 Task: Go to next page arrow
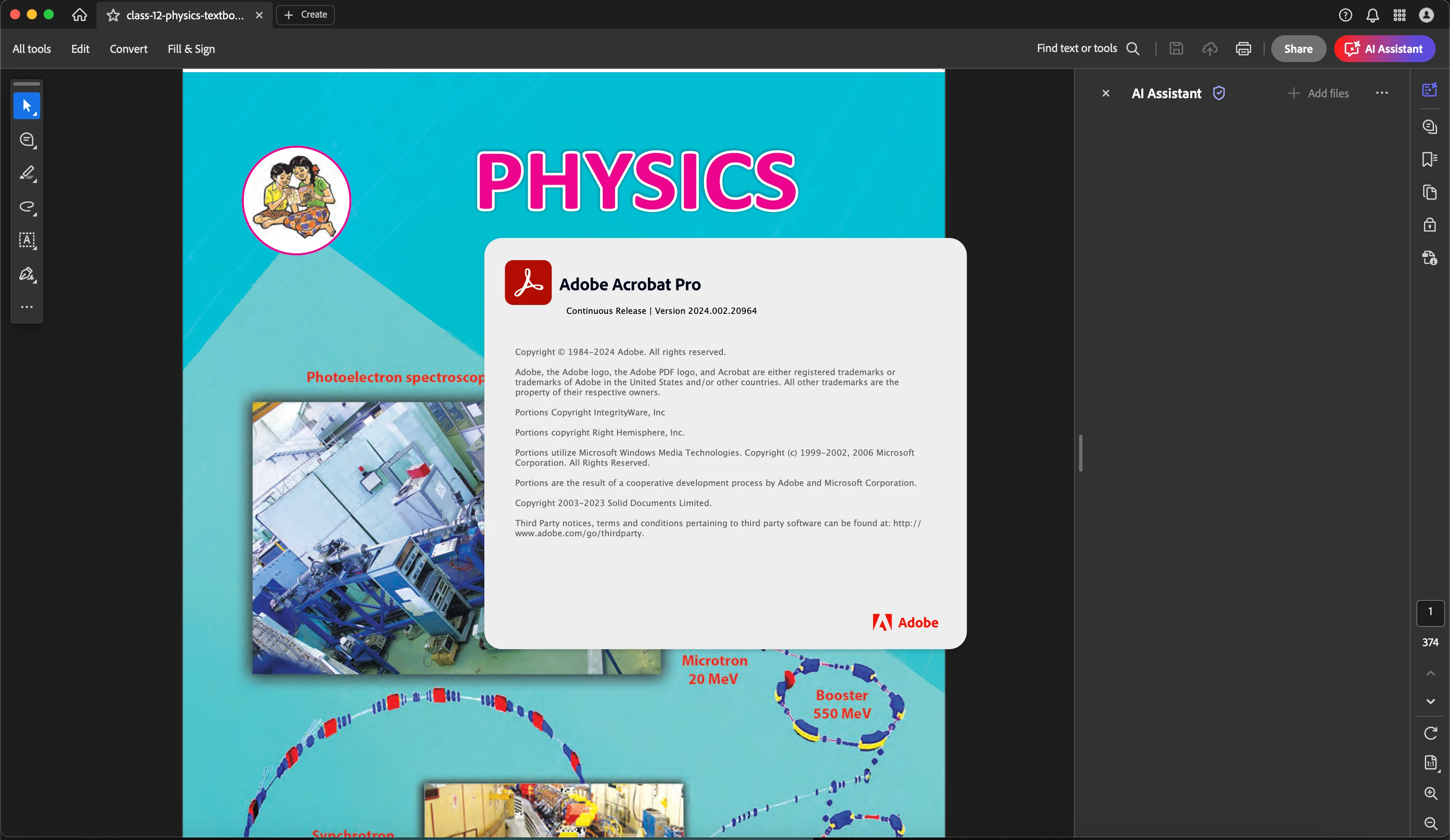[x=1430, y=702]
